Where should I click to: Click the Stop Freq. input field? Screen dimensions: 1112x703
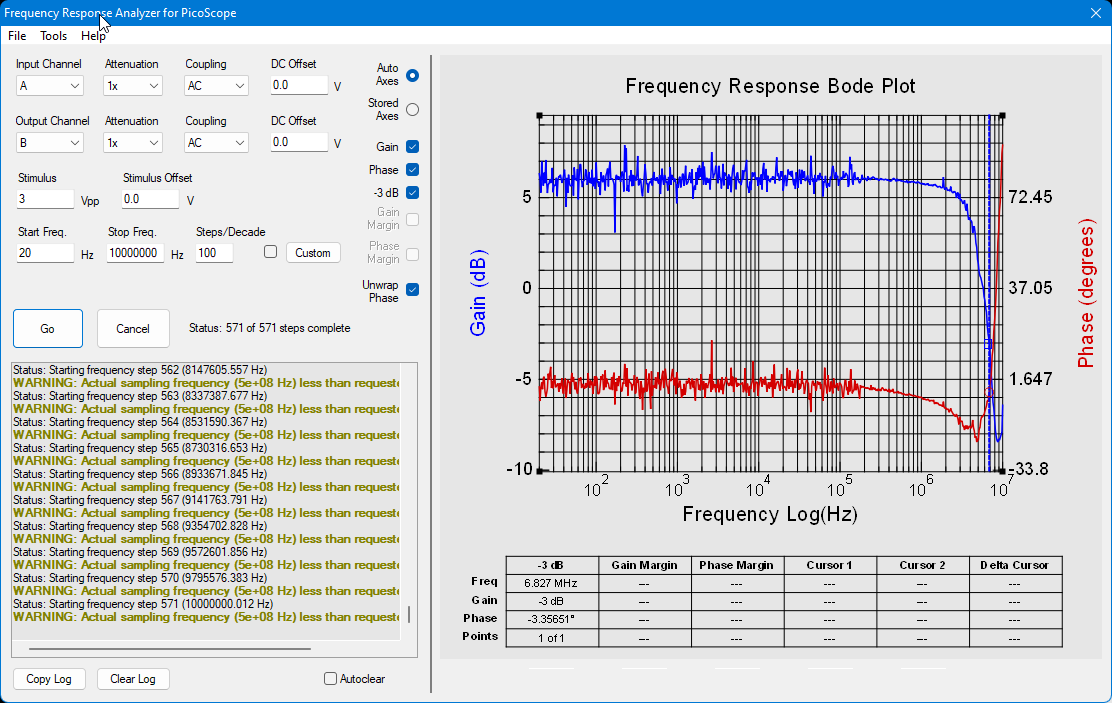135,253
